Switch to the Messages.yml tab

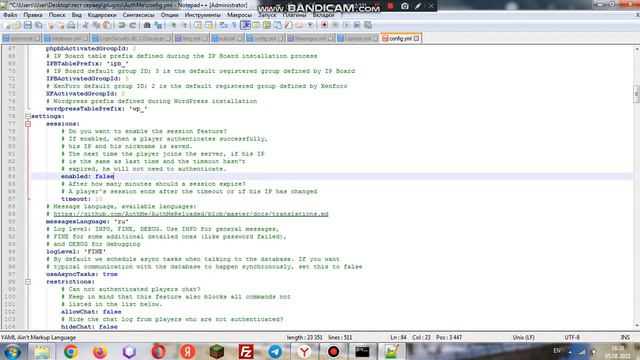tap(310, 38)
